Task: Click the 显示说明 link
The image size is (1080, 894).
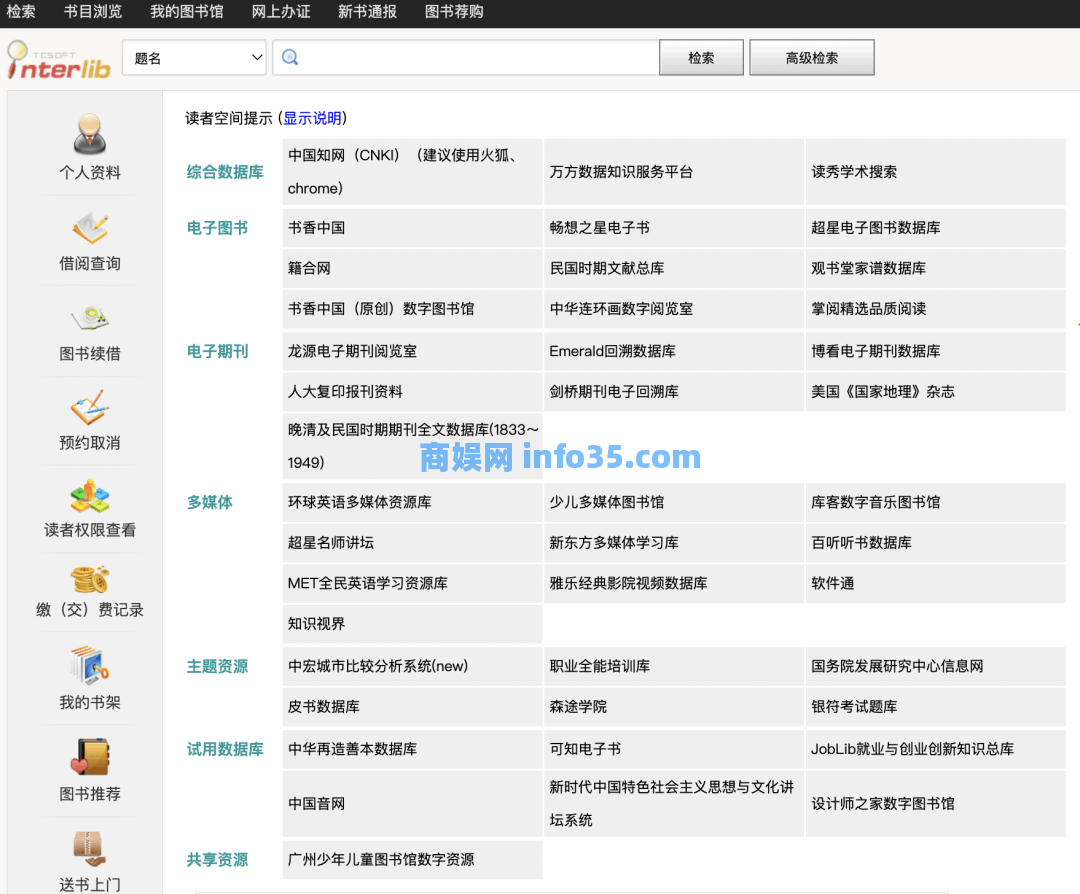Action: [312, 118]
